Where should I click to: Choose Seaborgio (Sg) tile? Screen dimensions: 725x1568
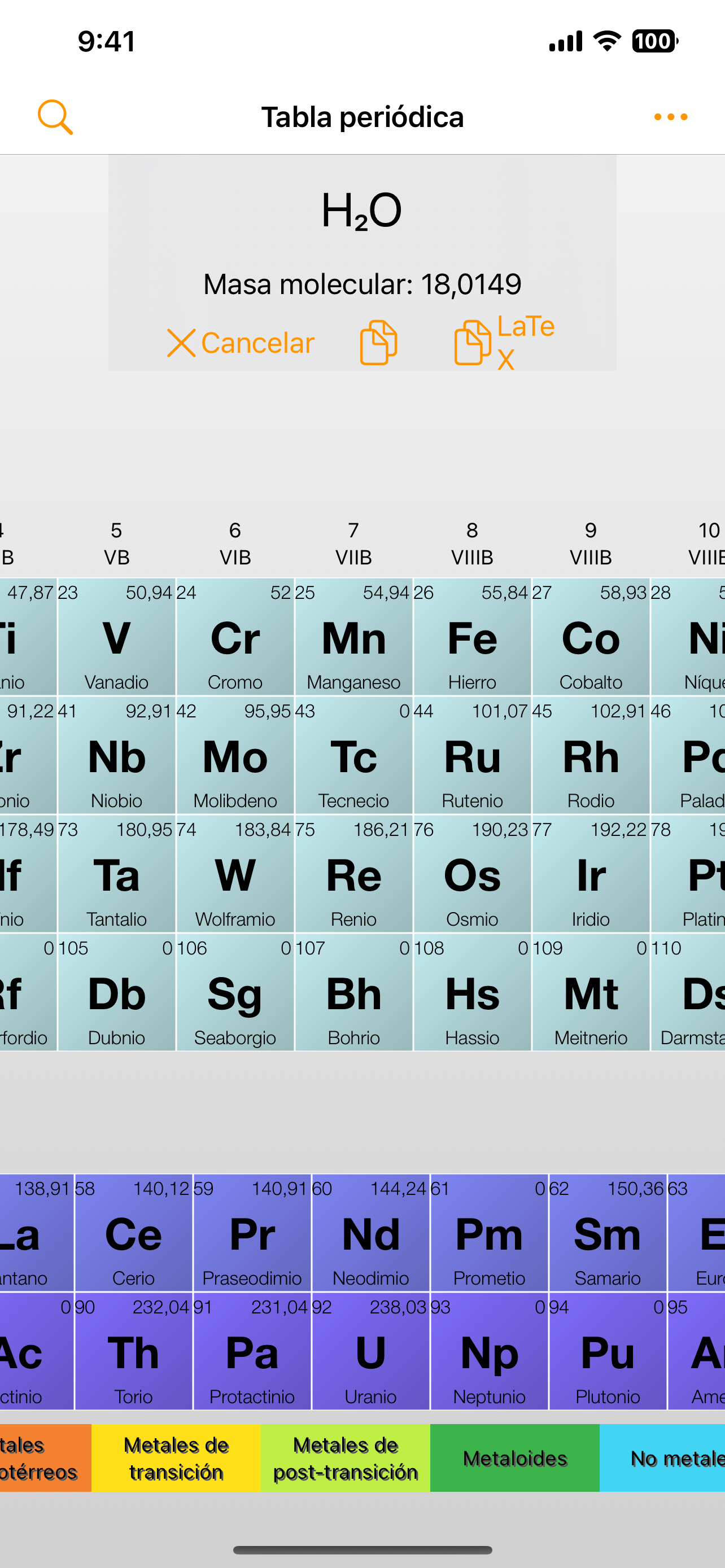point(235,993)
